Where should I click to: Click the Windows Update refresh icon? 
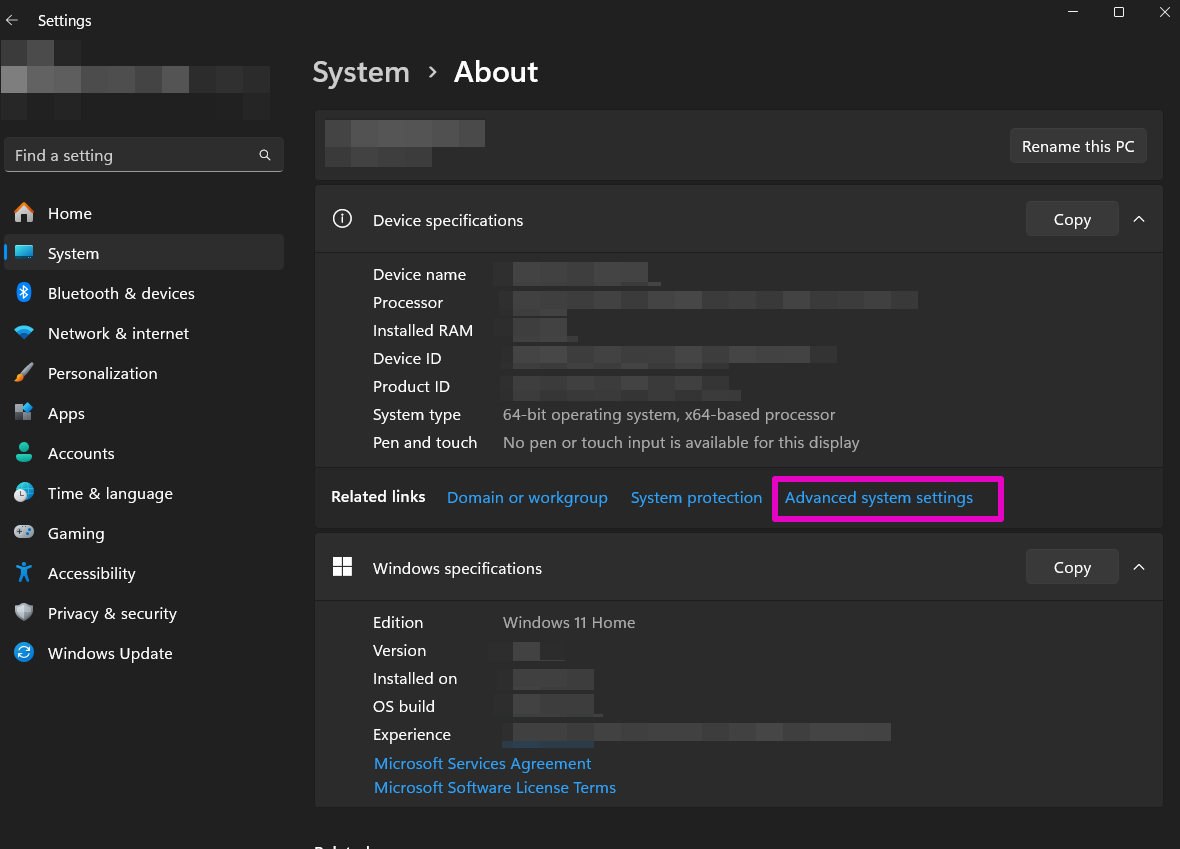[24, 653]
